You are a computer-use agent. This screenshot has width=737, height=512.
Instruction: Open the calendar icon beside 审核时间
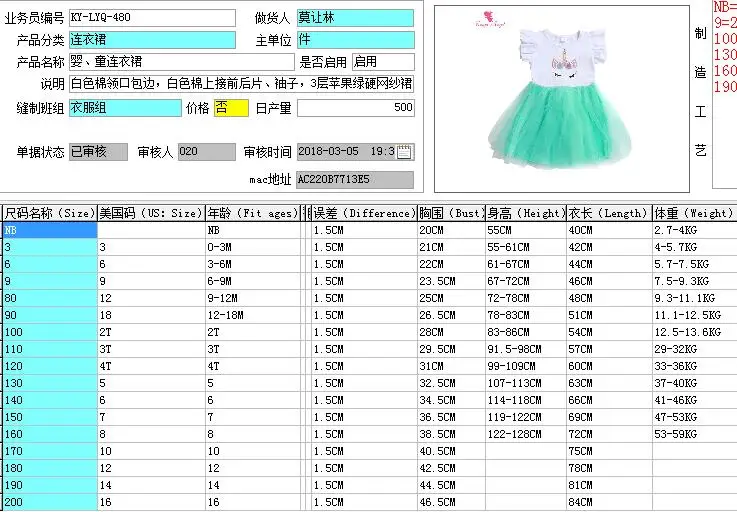(x=404, y=152)
